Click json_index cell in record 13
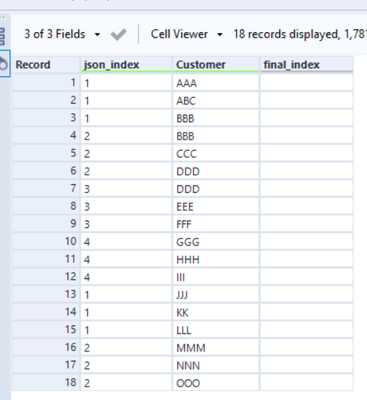Viewport: 367px width, 400px height. tap(126, 295)
